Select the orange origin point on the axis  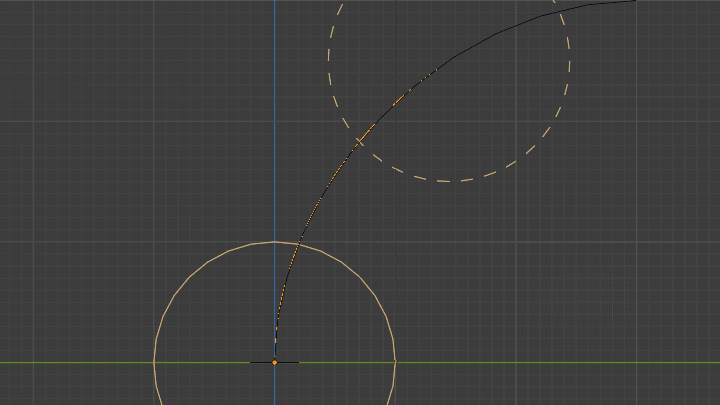[275, 363]
